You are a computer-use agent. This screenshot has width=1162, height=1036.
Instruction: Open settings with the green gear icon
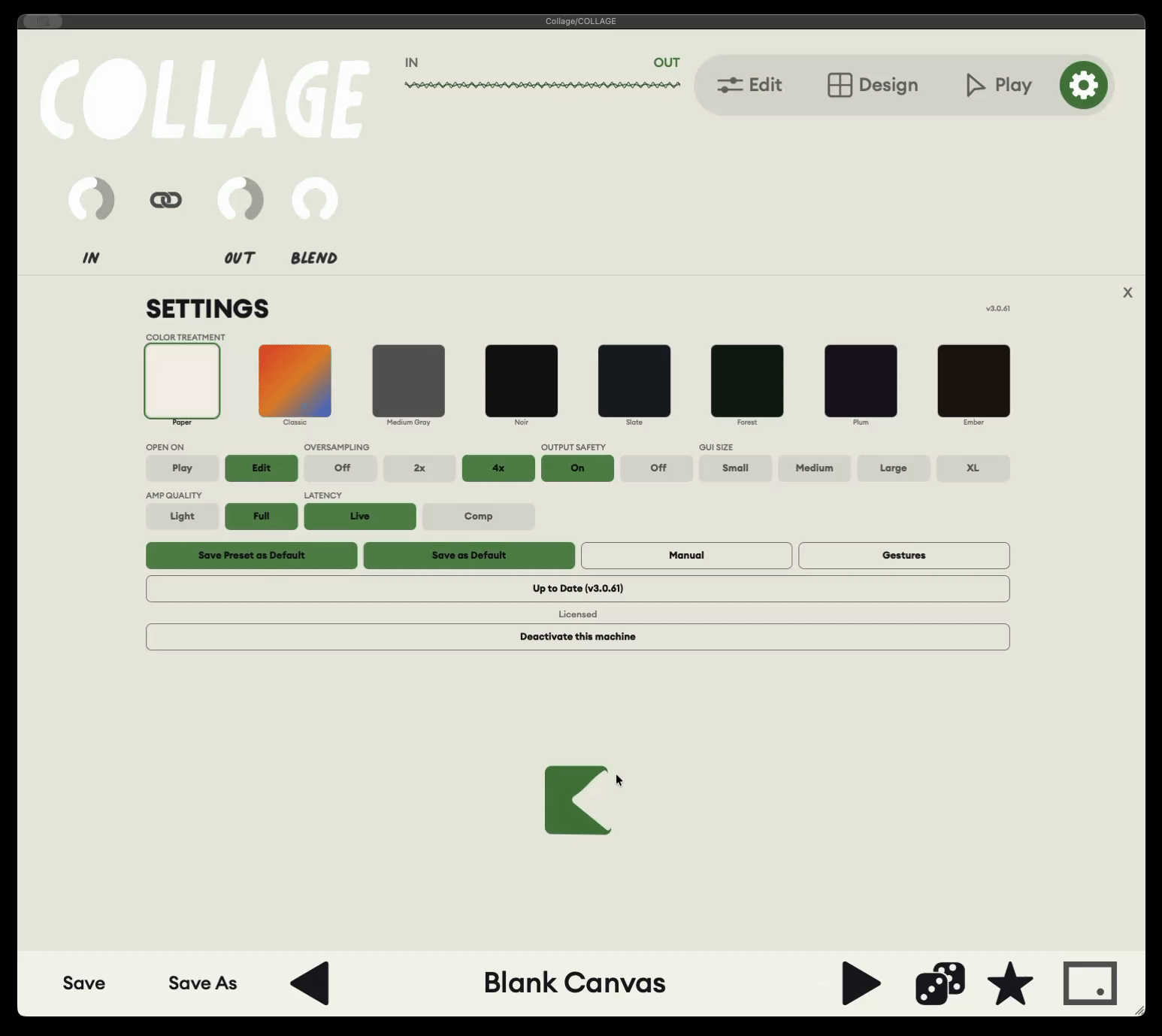(1083, 85)
